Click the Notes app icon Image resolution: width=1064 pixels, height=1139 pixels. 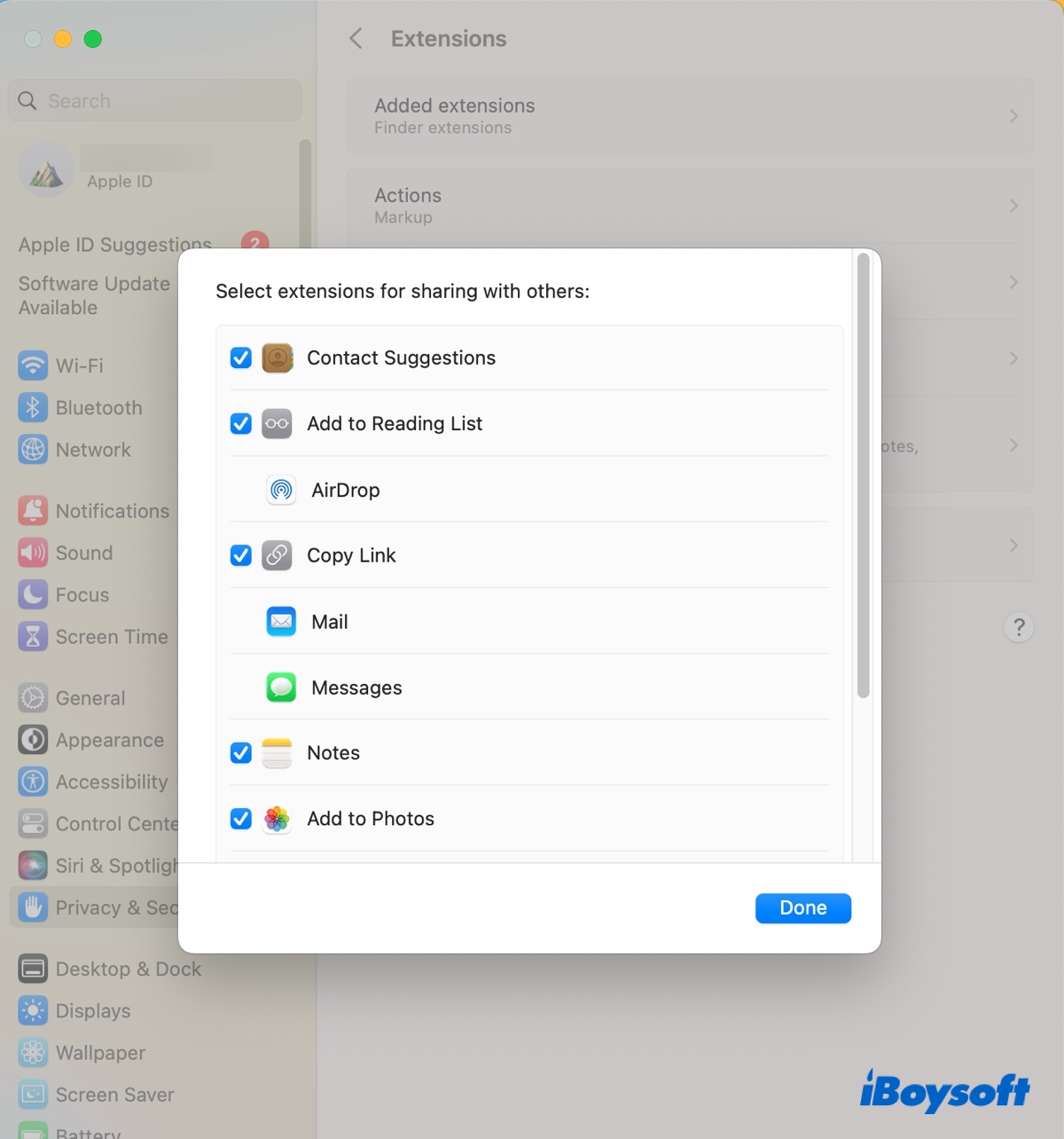[x=277, y=752]
